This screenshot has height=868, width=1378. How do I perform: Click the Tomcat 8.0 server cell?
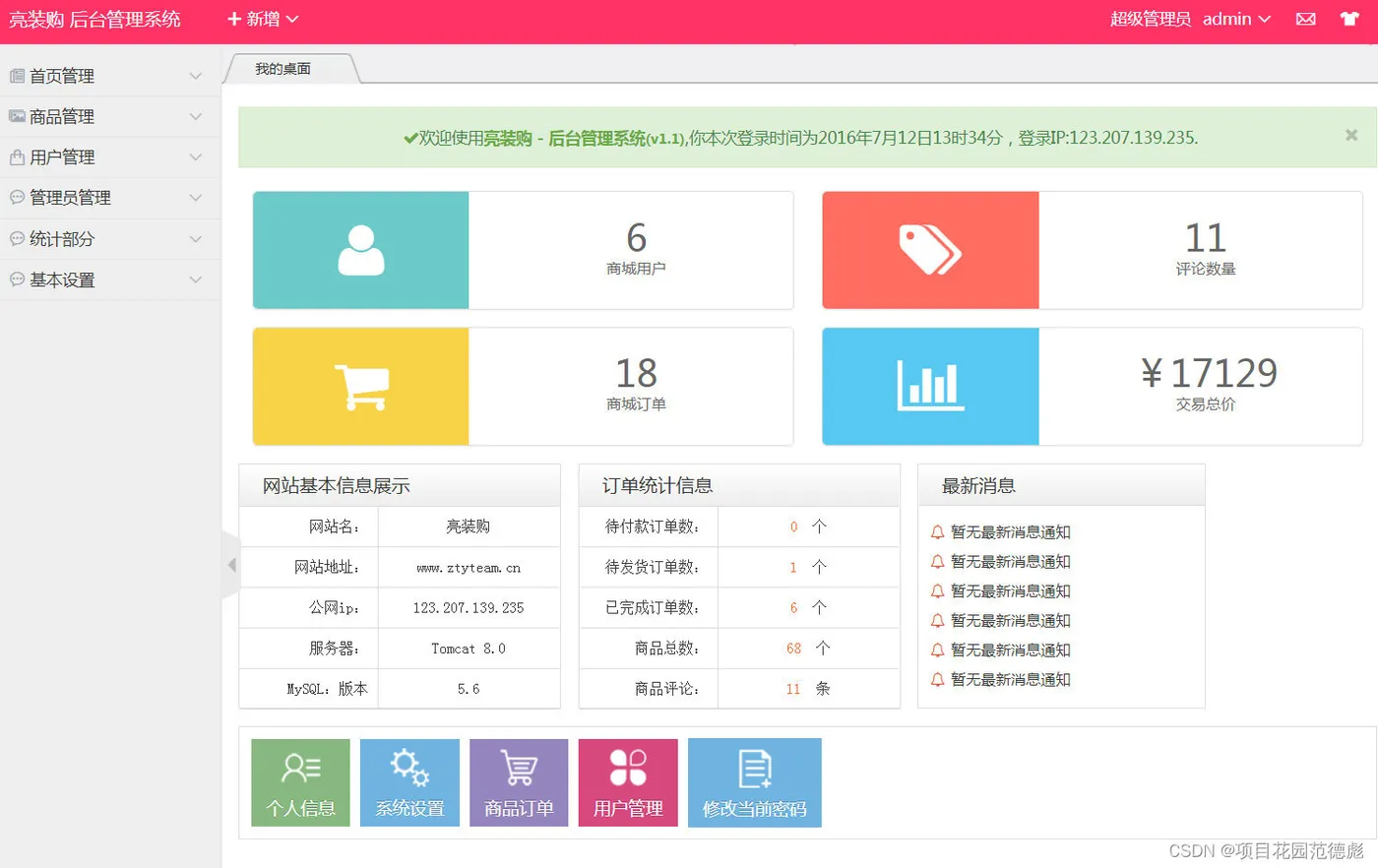469,649
